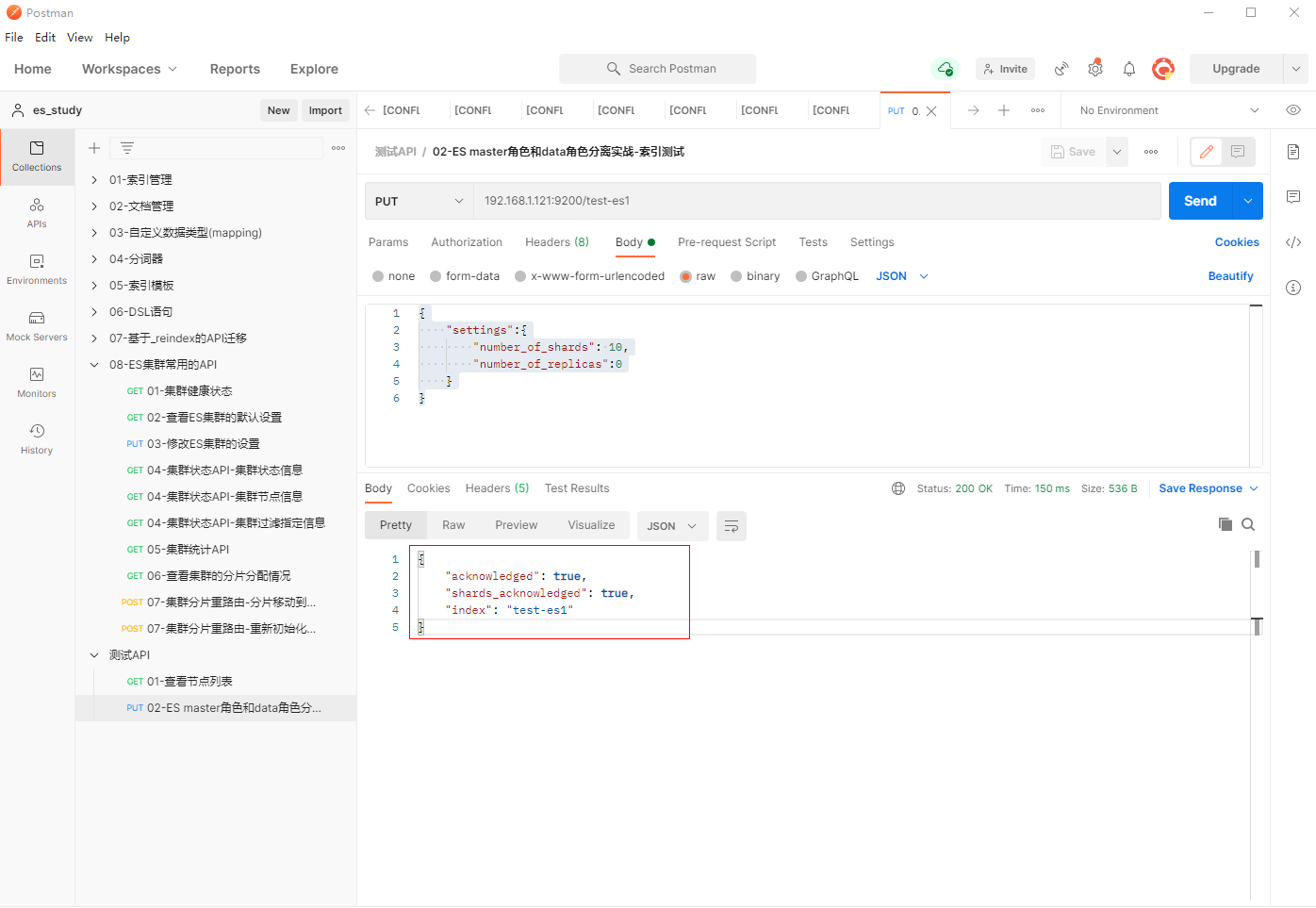The height and width of the screenshot is (908, 1316).
Task: Select the form-data body option
Action: coord(436,276)
